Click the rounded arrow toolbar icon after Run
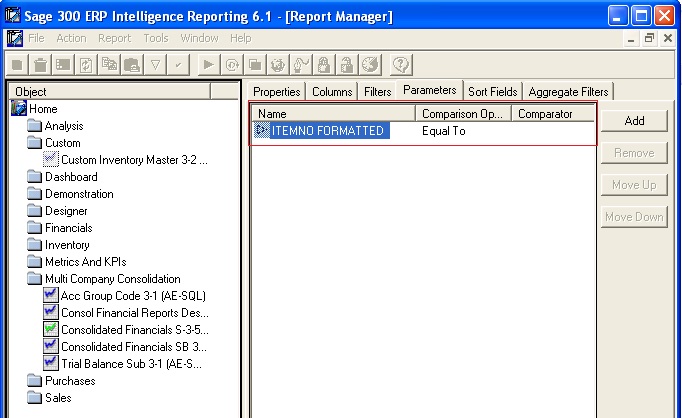The image size is (682, 418). tap(232, 65)
